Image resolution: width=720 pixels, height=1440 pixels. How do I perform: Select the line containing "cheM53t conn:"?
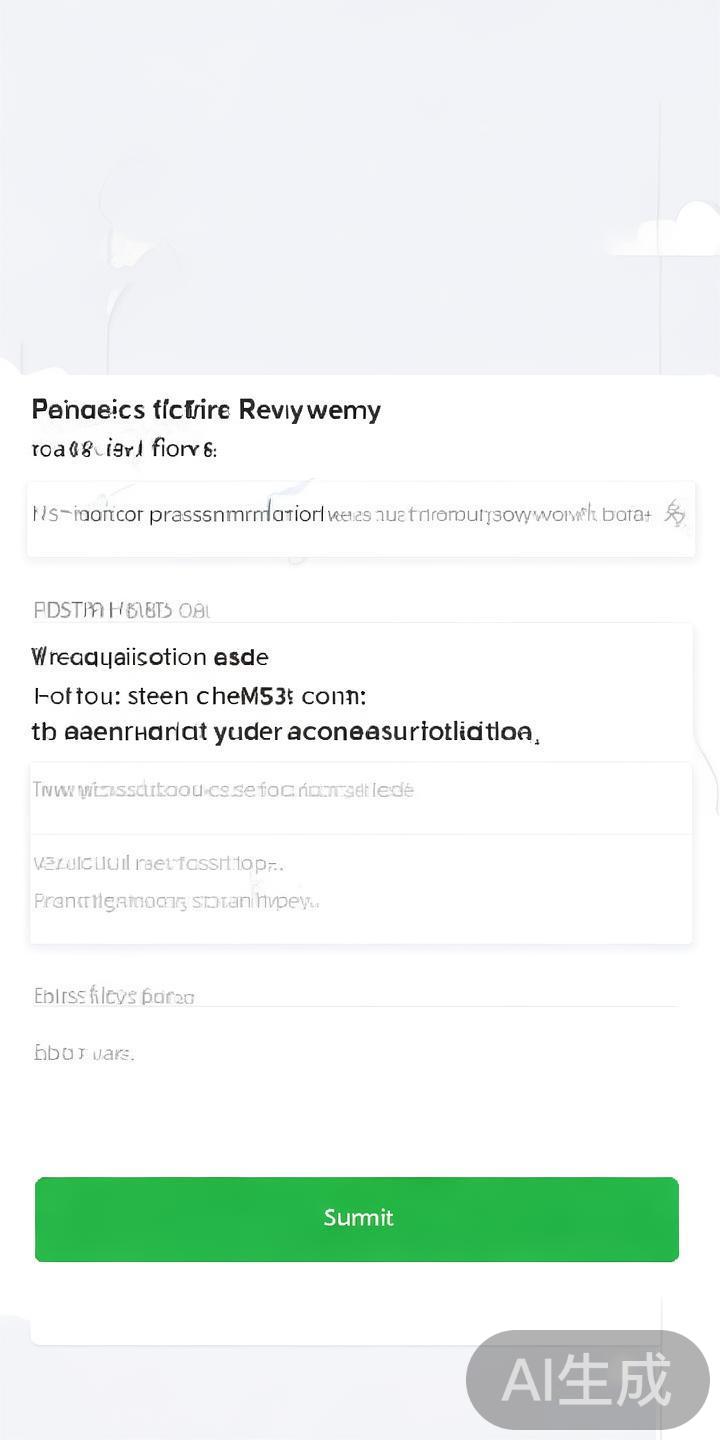click(x=200, y=695)
